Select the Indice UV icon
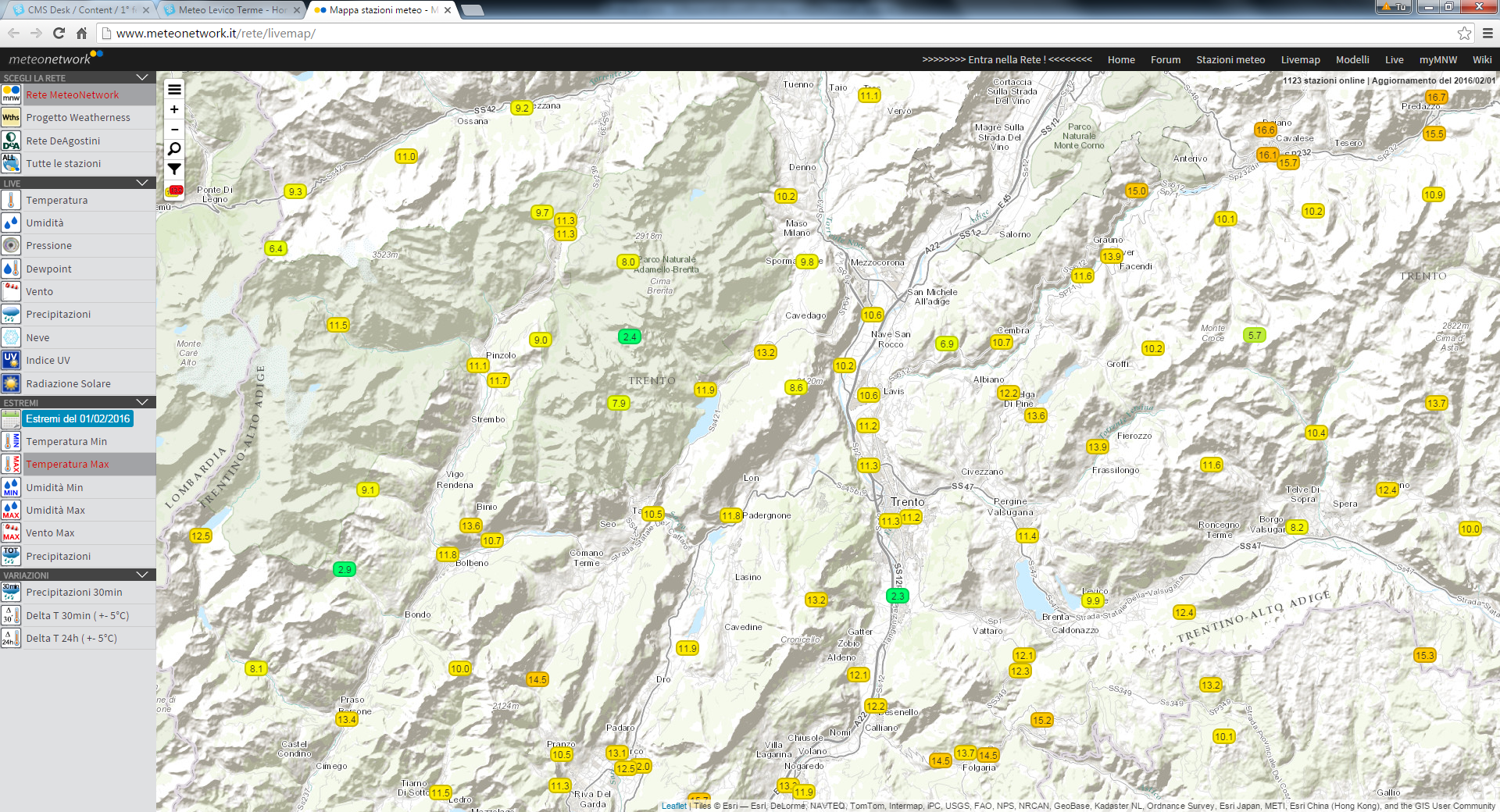The image size is (1500, 812). pyautogui.click(x=11, y=360)
